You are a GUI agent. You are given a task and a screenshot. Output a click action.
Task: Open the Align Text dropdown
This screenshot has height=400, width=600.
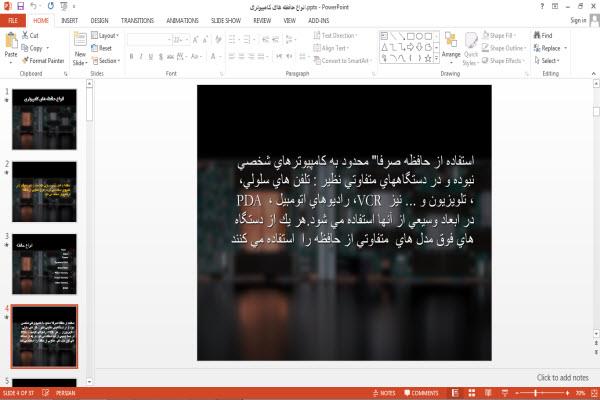point(331,48)
